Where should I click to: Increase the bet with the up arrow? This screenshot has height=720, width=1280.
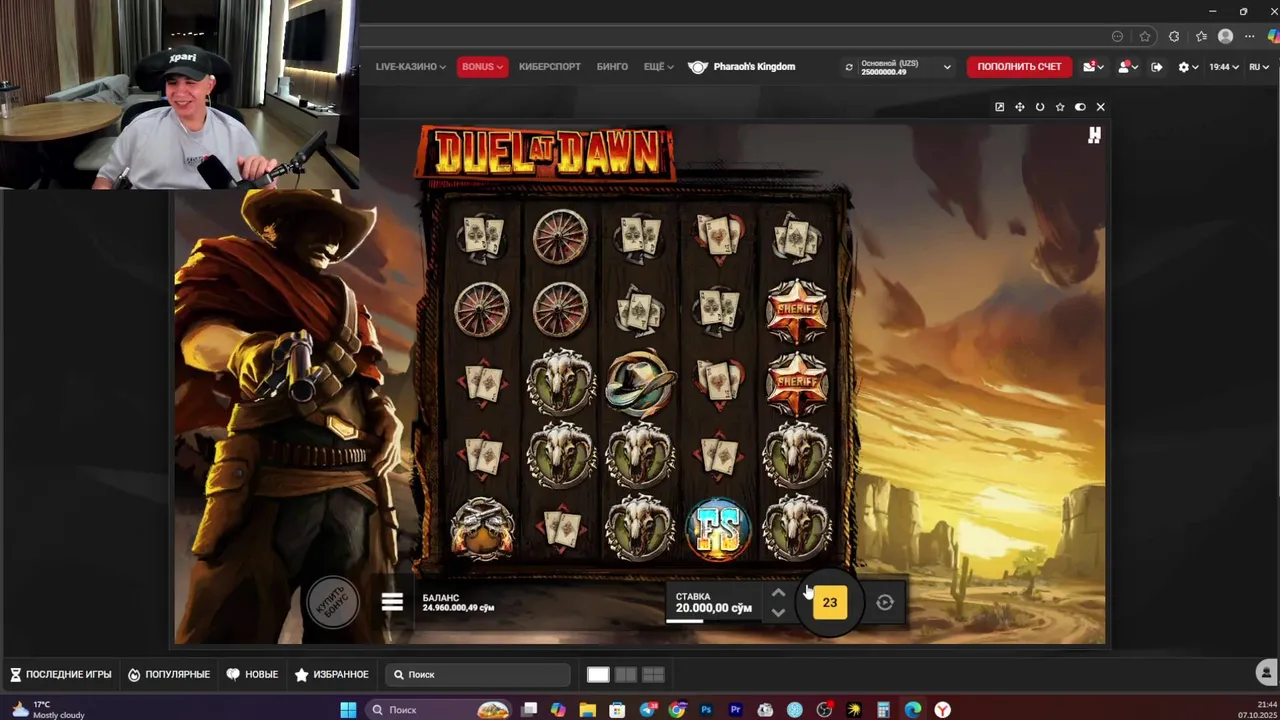778,593
